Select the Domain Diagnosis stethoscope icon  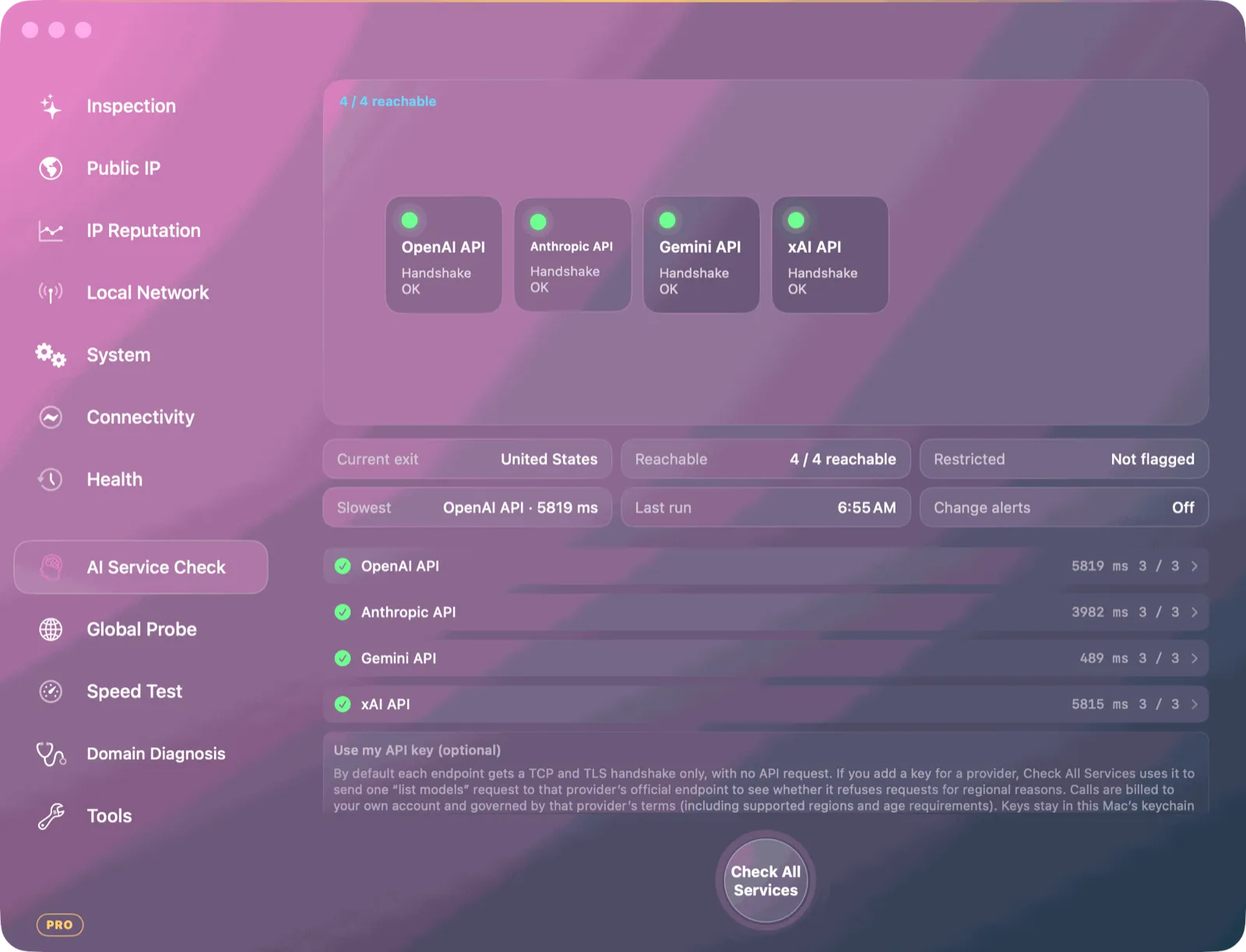(x=51, y=754)
